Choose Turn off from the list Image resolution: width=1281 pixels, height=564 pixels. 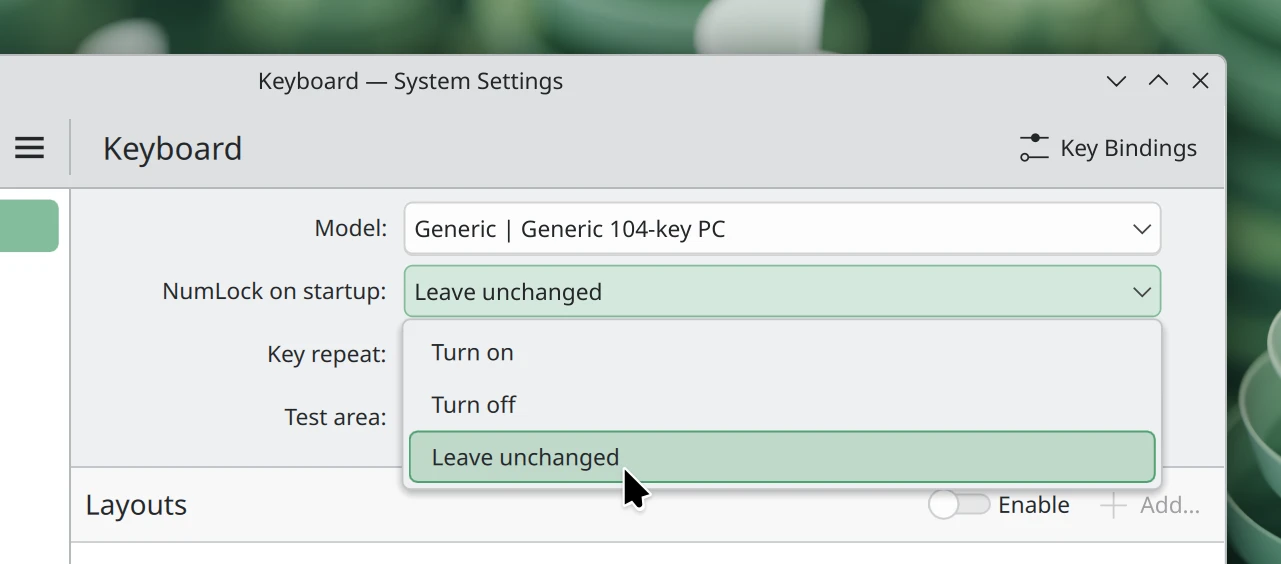[474, 405]
